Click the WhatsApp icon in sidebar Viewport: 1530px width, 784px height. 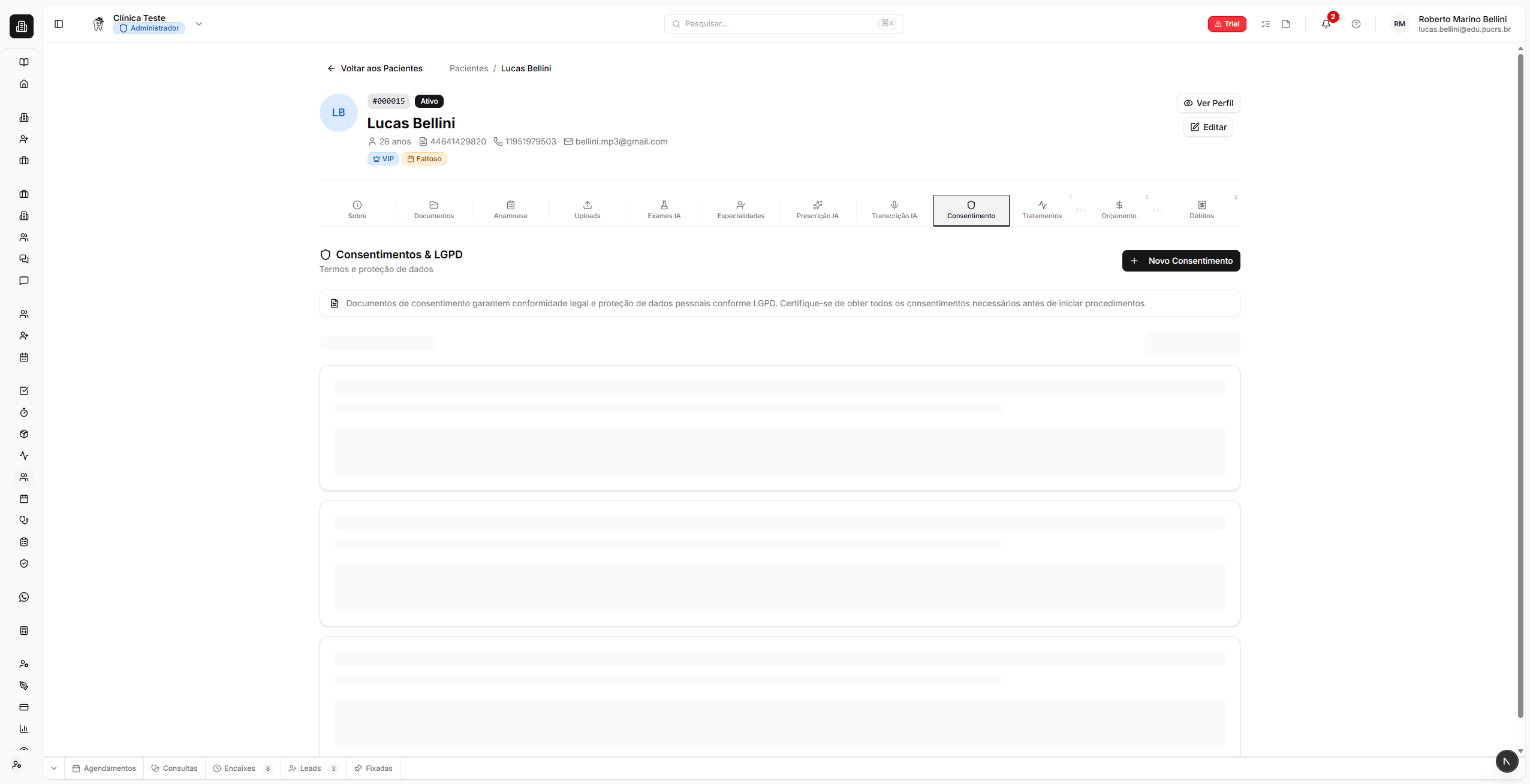click(24, 597)
